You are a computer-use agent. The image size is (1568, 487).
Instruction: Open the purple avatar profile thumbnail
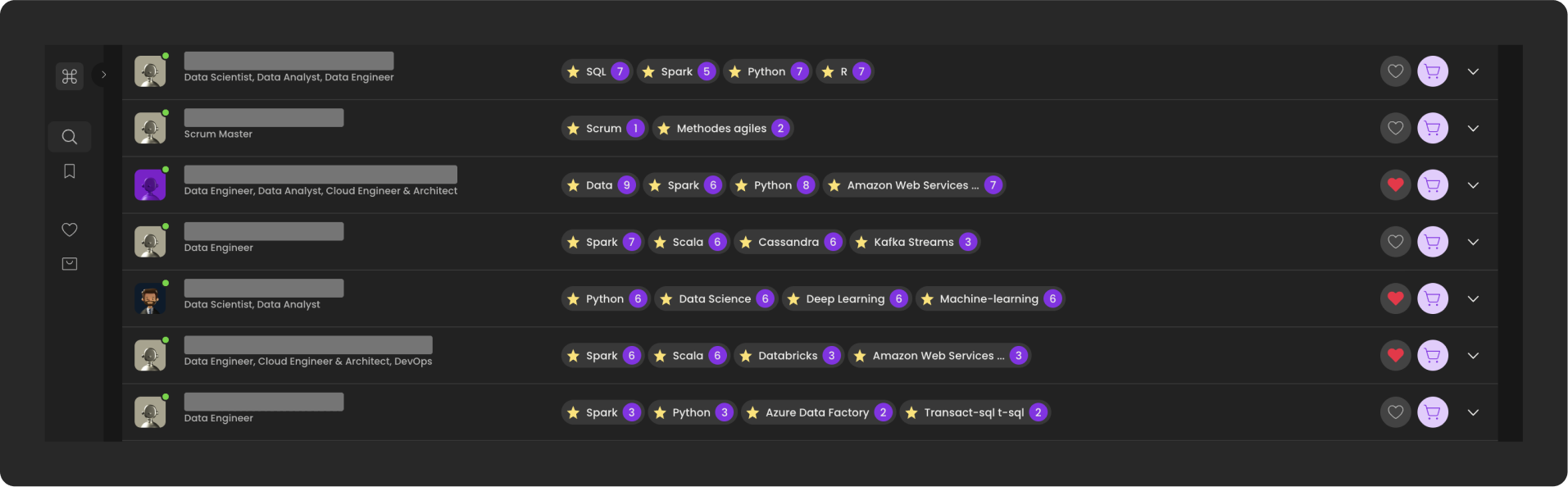(150, 185)
